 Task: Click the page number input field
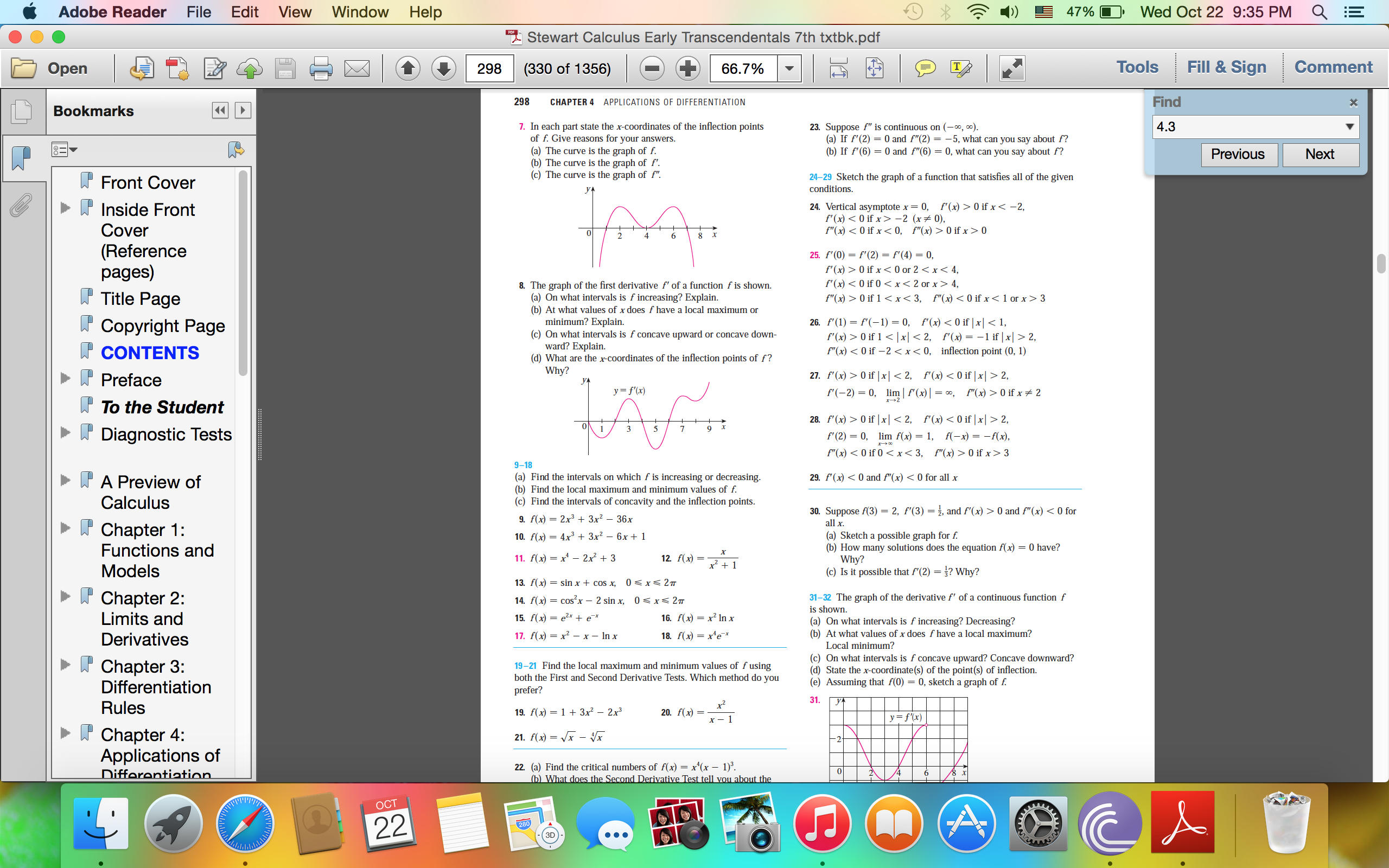point(489,68)
